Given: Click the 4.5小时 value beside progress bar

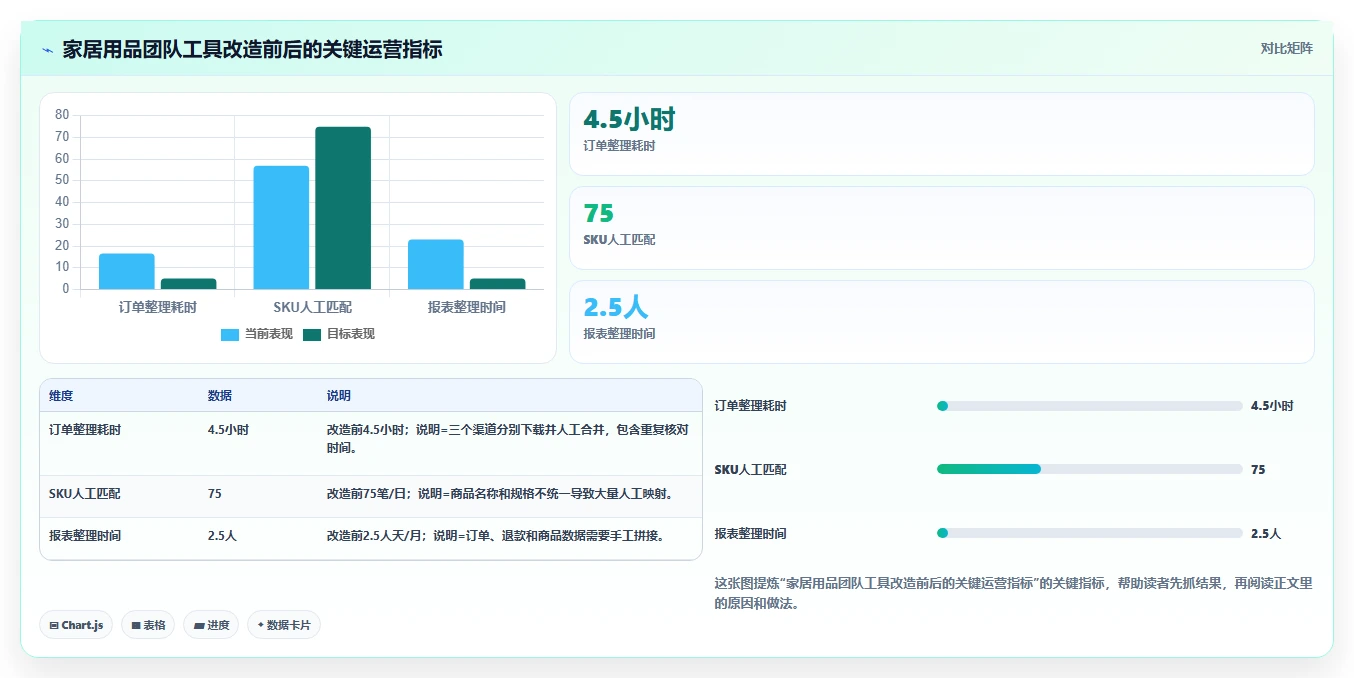Looking at the screenshot, I should 1272,406.
